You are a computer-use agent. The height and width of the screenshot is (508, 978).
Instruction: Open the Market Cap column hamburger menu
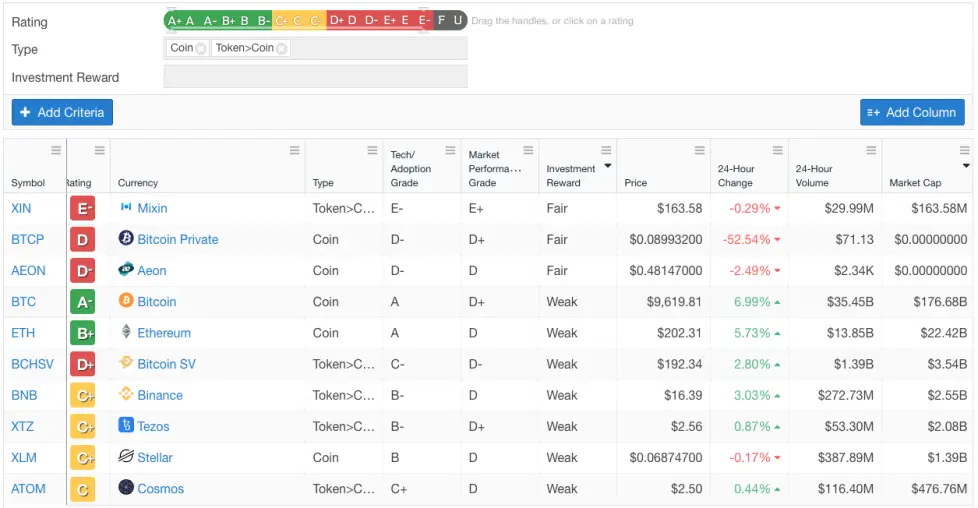(x=965, y=150)
